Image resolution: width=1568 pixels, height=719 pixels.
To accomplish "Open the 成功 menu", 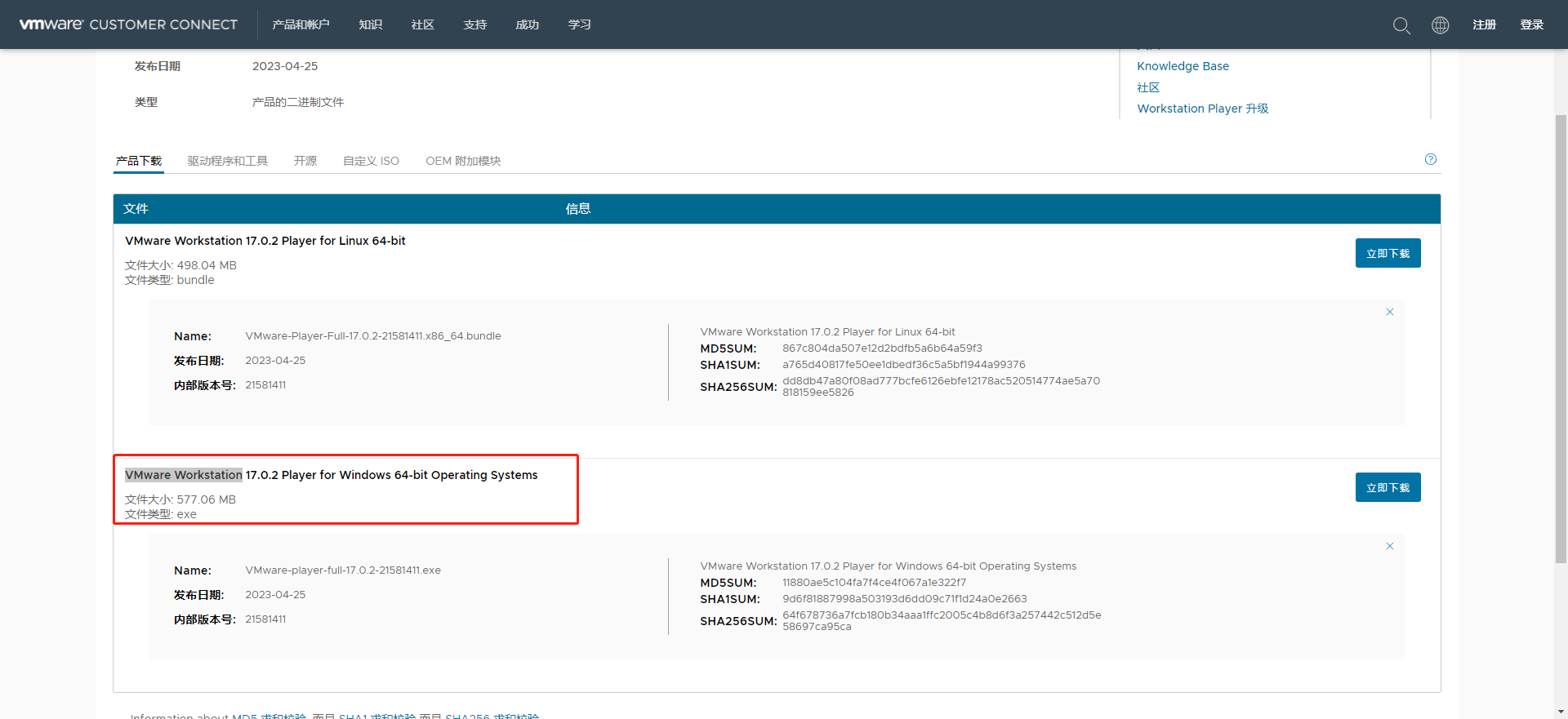I will click(x=528, y=24).
